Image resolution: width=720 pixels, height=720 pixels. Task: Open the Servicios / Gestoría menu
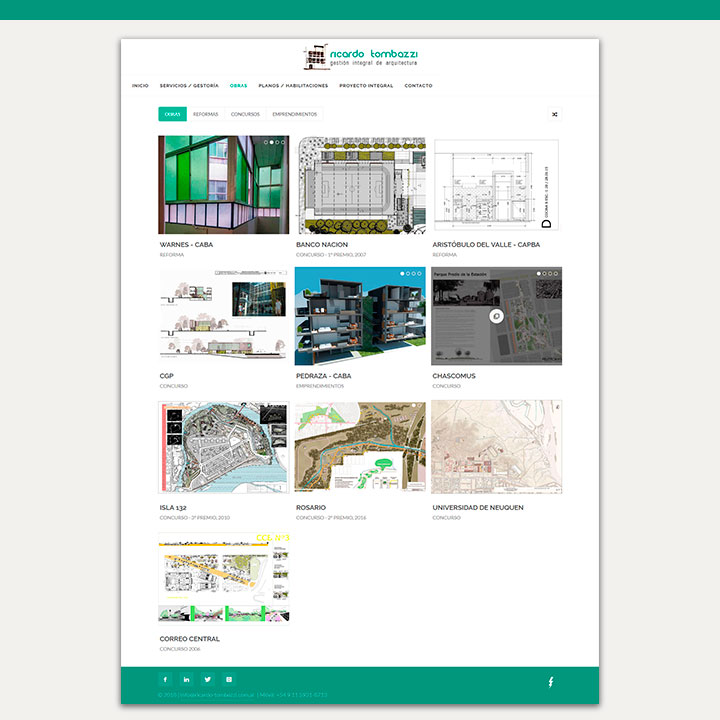coord(189,86)
